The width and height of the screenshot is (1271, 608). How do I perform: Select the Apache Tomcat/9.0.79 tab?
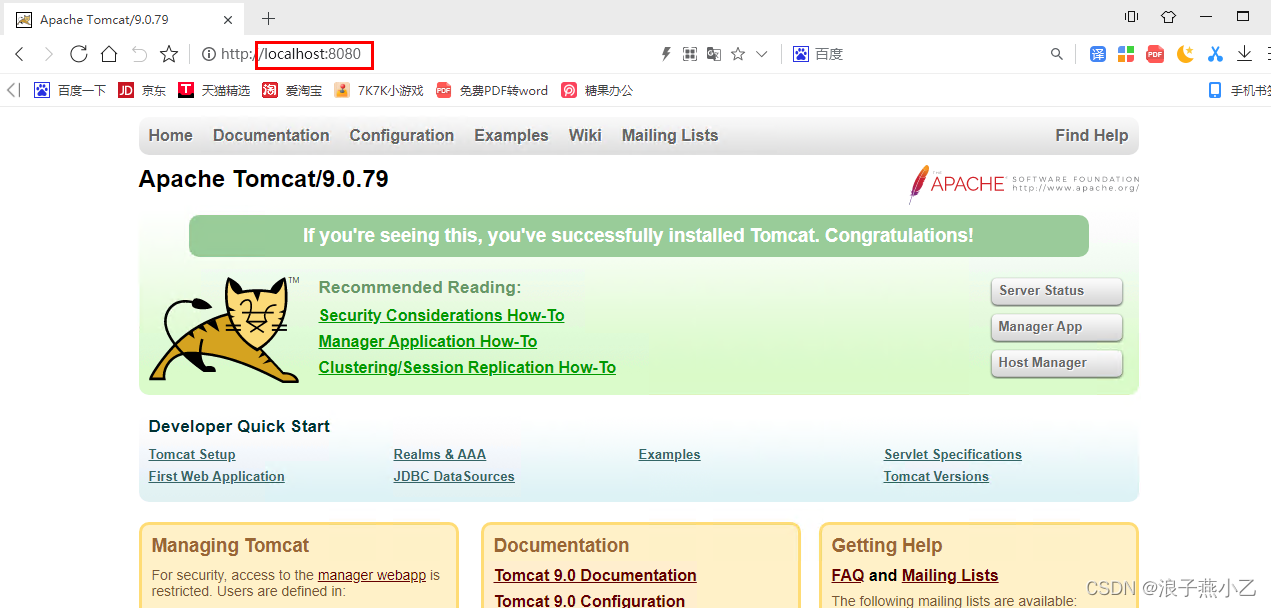[x=125, y=19]
